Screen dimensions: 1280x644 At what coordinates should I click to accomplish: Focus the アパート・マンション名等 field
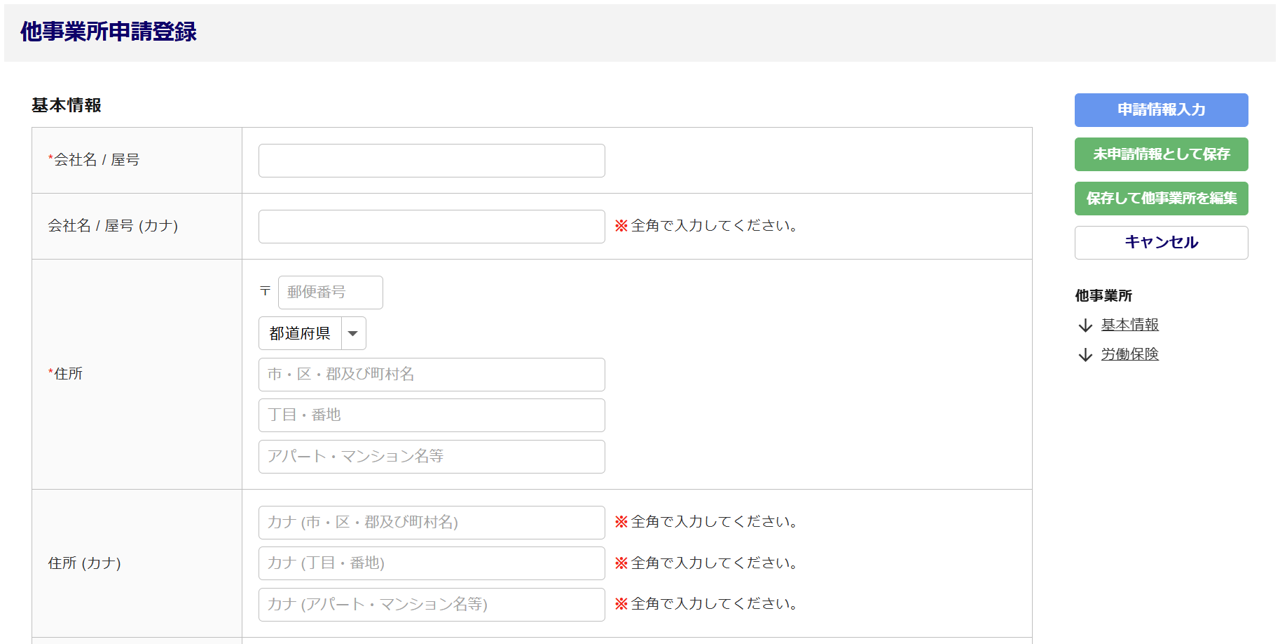tap(431, 456)
